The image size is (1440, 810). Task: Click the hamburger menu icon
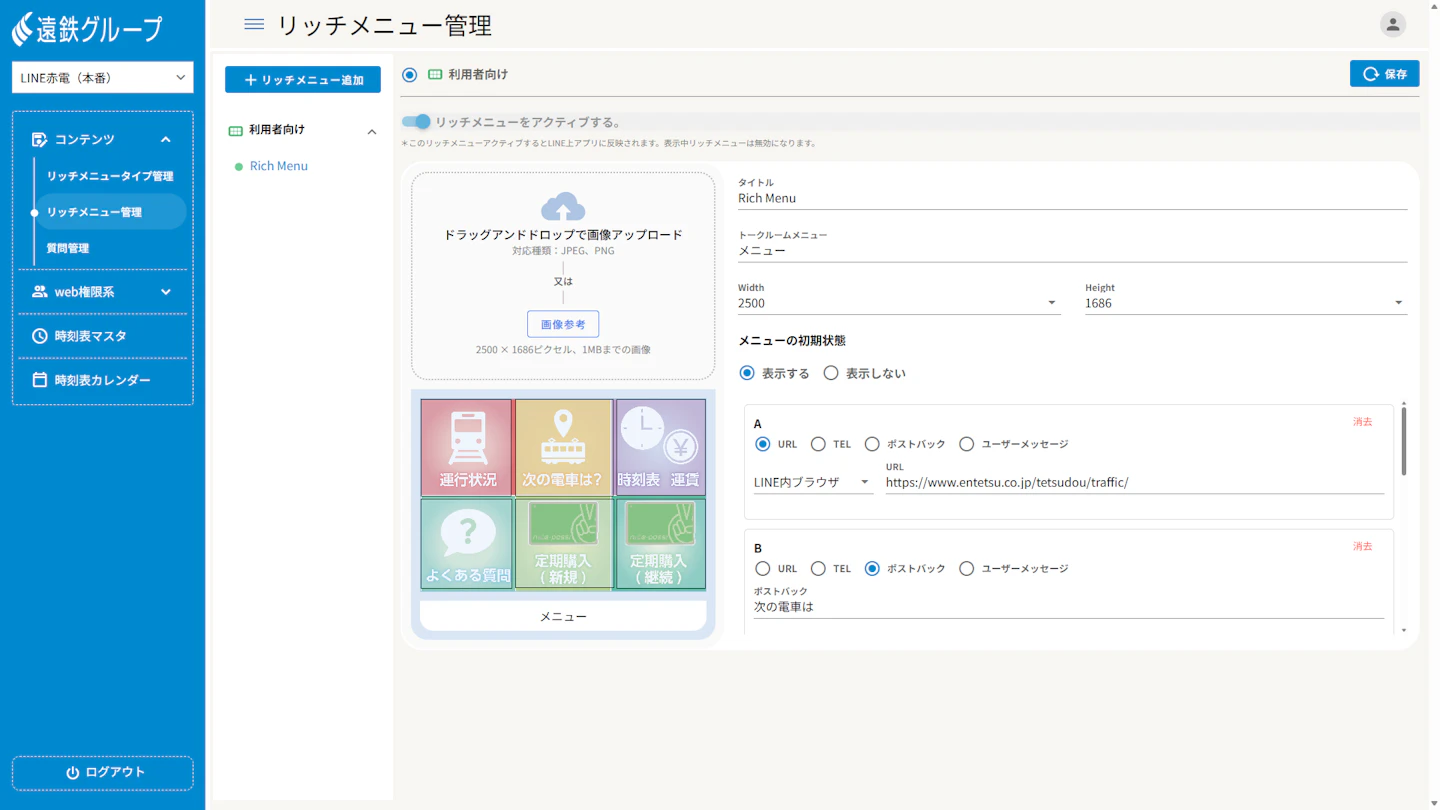pyautogui.click(x=254, y=25)
